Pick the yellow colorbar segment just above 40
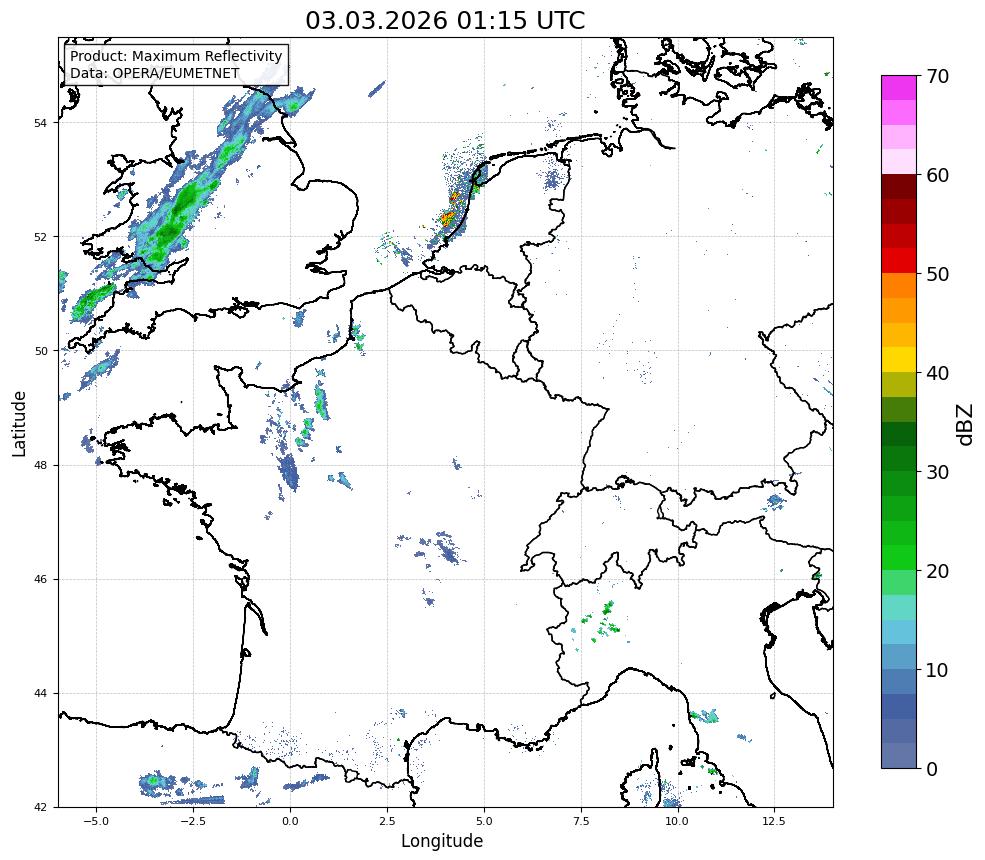The image size is (985, 860). 899,360
